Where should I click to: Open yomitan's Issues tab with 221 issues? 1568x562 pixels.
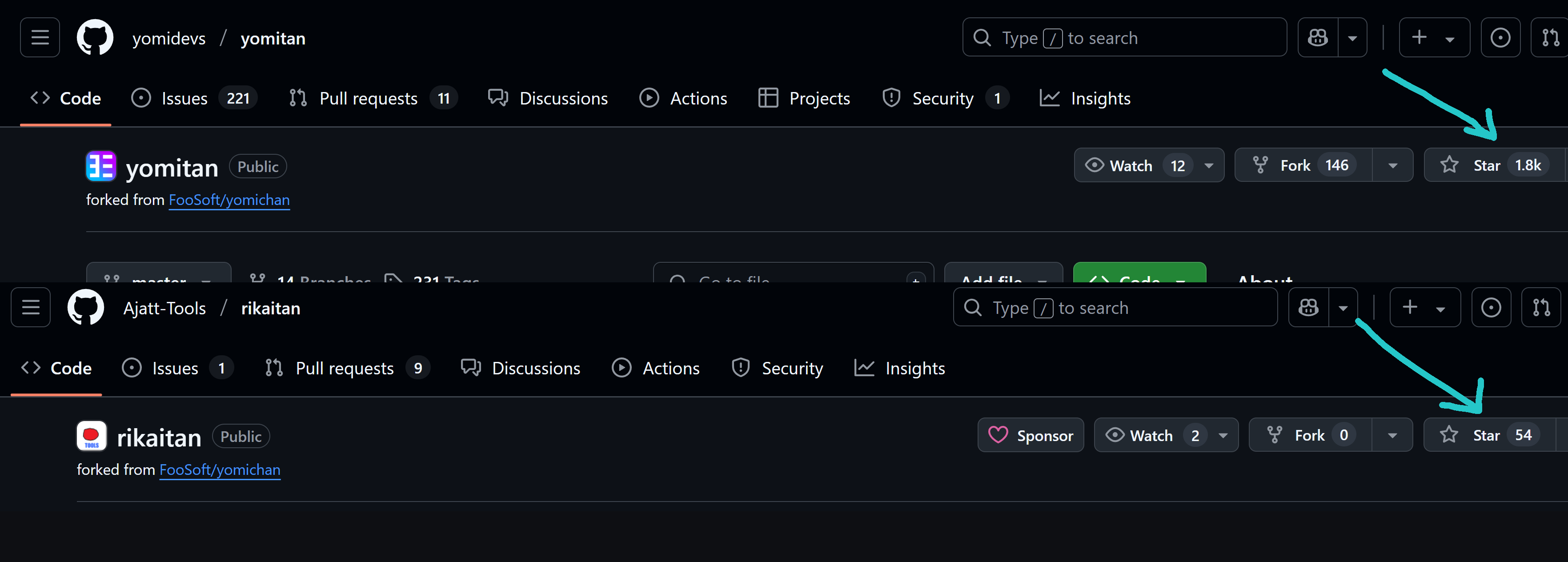pyautogui.click(x=194, y=98)
